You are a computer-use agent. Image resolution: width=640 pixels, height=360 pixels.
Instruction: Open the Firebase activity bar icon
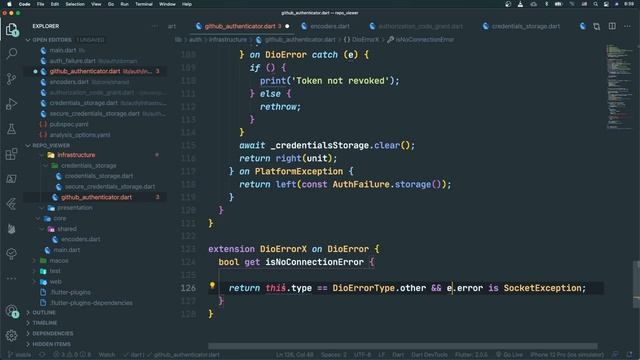pos(11,229)
